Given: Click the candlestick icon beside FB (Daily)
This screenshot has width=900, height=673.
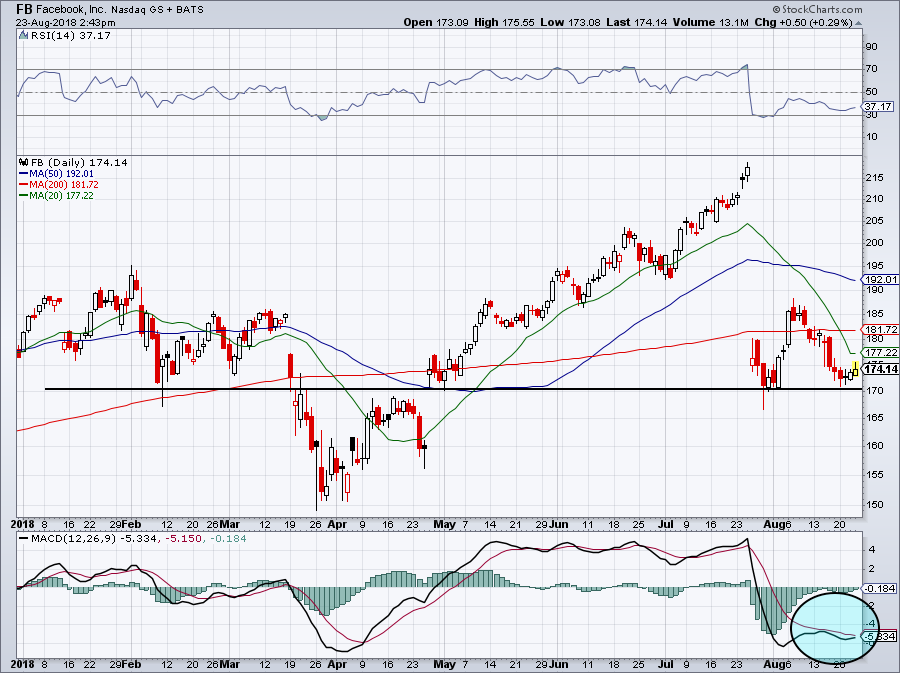Looking at the screenshot, I should (23, 162).
